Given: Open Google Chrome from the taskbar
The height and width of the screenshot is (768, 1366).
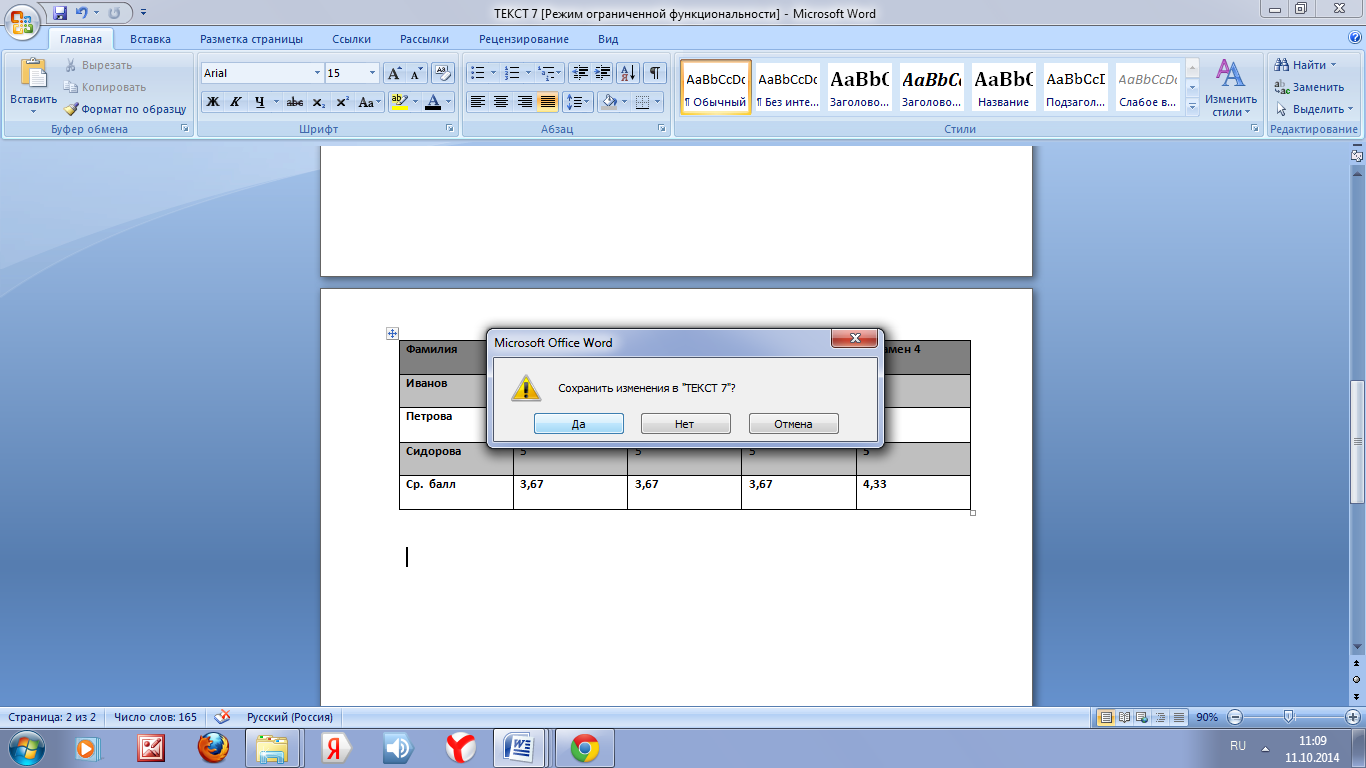Looking at the screenshot, I should coord(585,747).
